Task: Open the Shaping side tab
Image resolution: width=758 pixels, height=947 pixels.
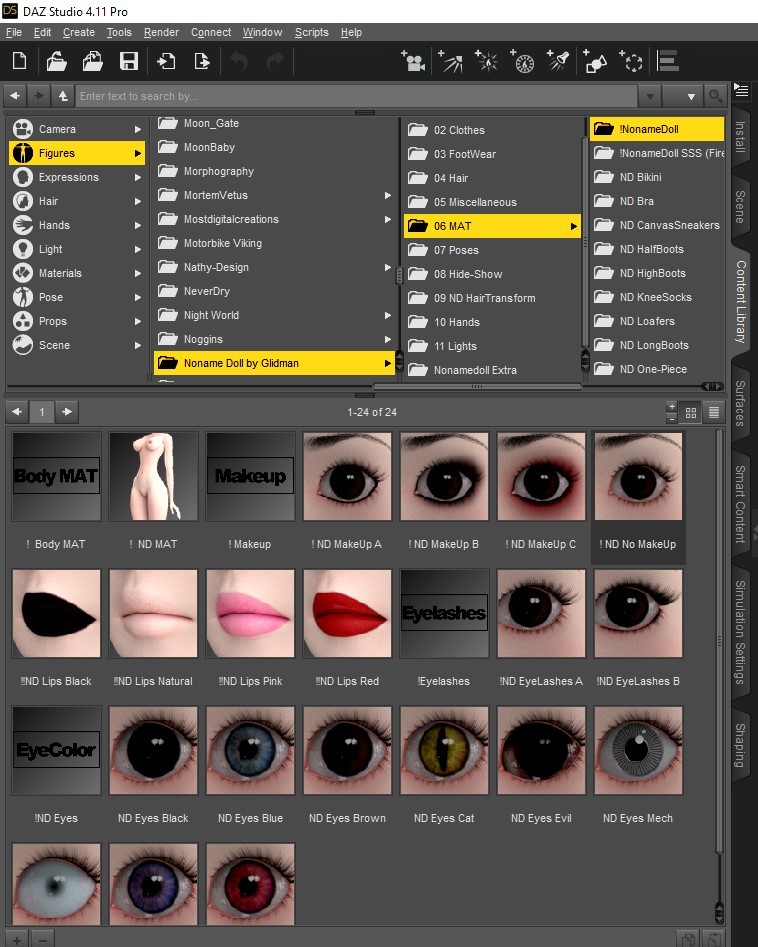Action: (740, 745)
